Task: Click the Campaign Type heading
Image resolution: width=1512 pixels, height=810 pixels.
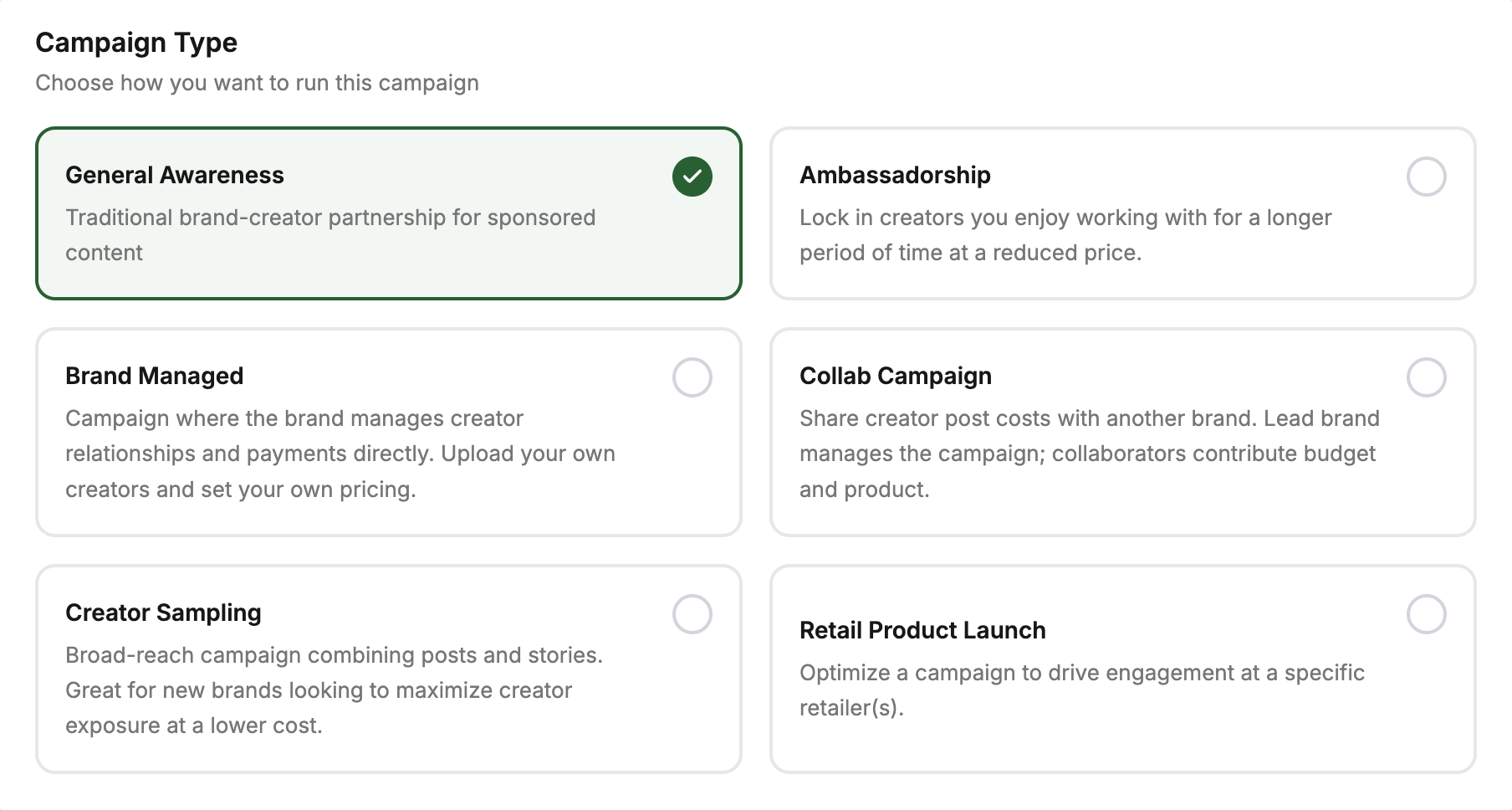Action: click(x=136, y=43)
